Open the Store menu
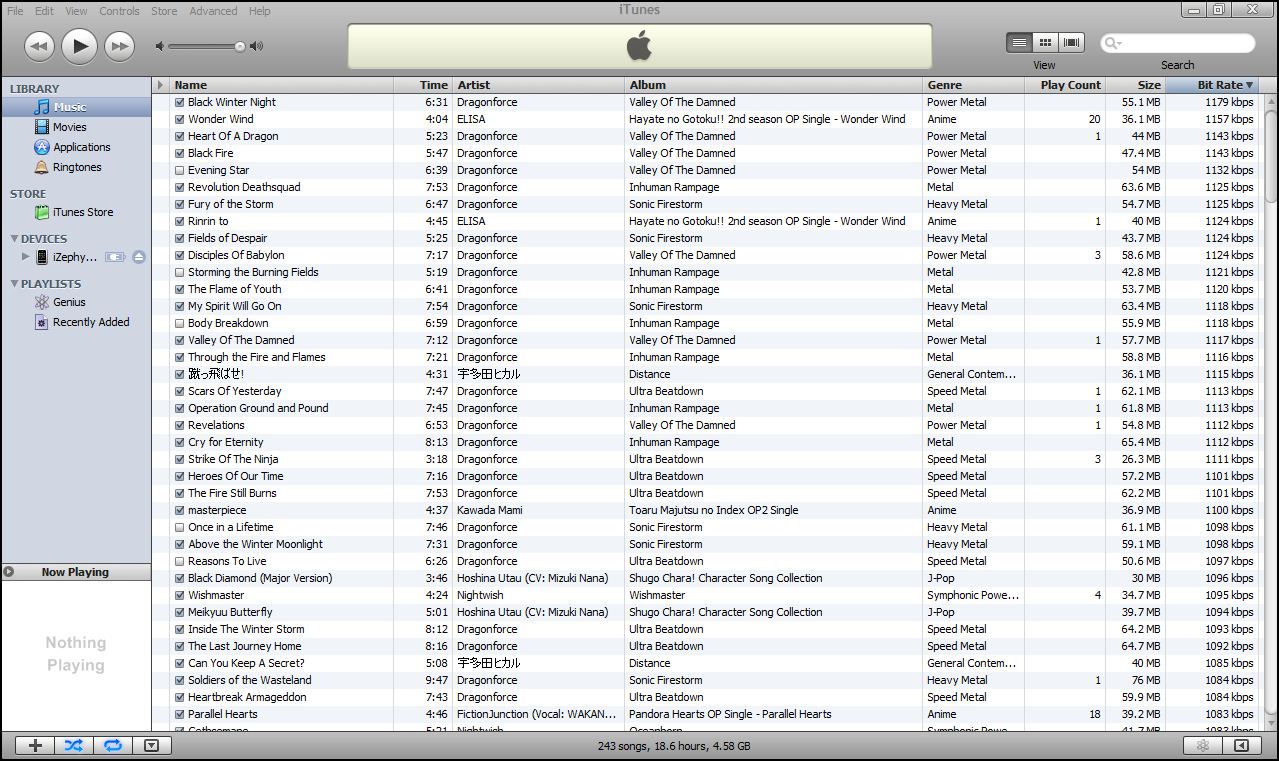Image resolution: width=1279 pixels, height=761 pixels. pyautogui.click(x=164, y=11)
